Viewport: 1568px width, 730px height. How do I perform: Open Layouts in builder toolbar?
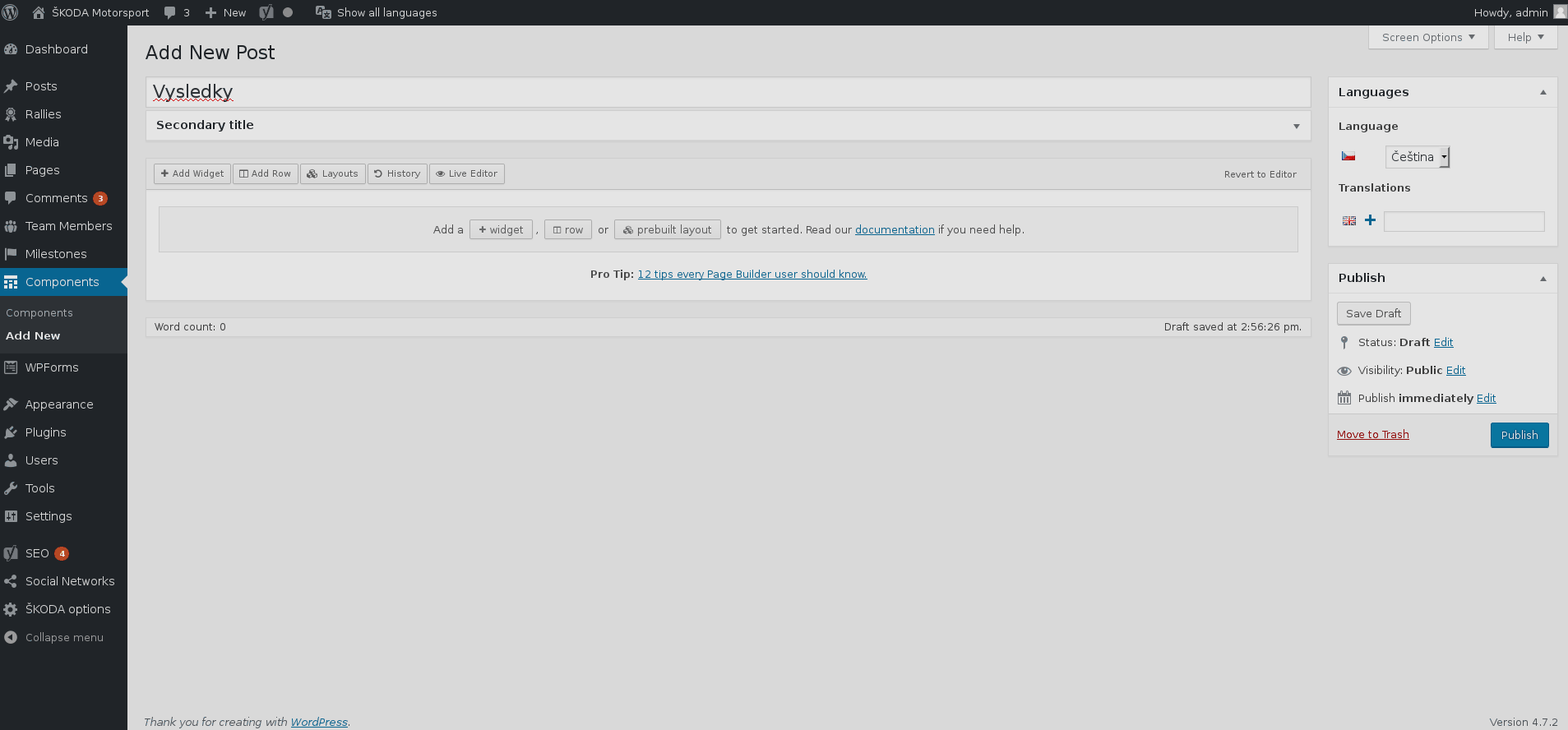[332, 173]
